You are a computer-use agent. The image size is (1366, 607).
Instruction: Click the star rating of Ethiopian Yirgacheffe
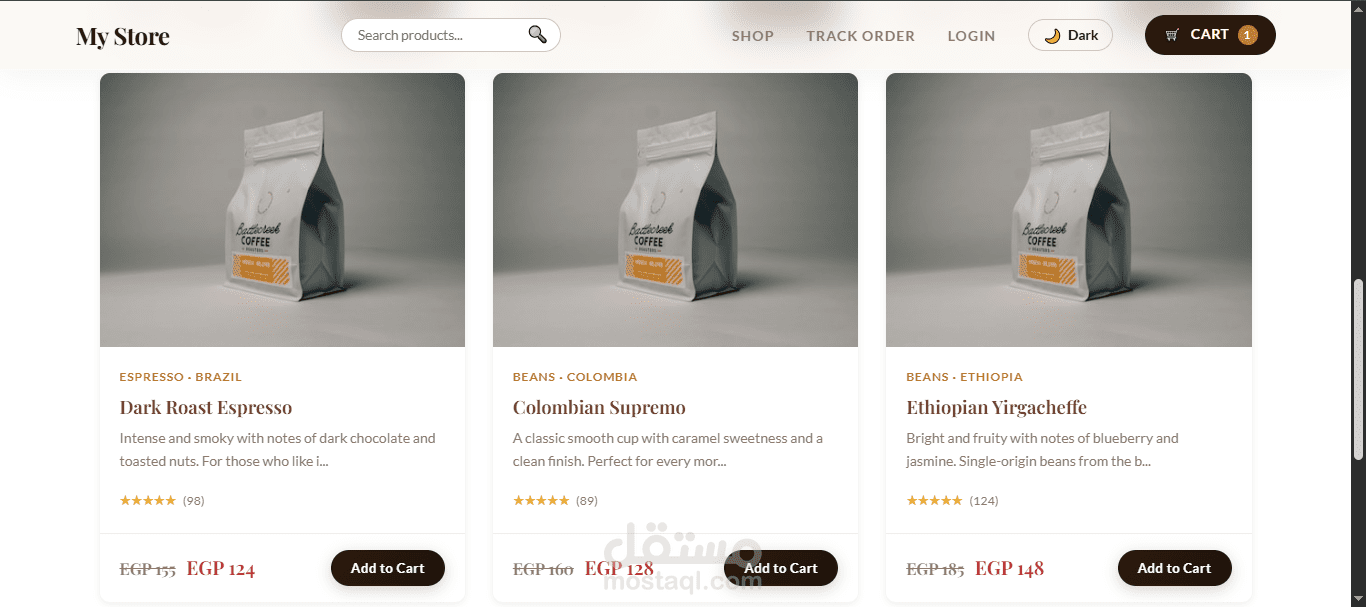[x=934, y=500]
